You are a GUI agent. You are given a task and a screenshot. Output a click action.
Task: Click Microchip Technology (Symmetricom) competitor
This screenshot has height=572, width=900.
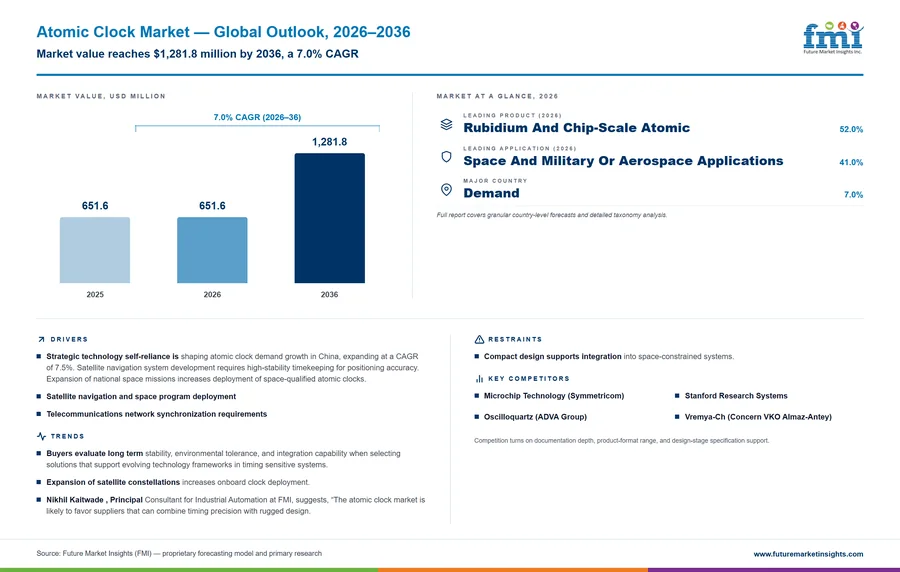554,396
